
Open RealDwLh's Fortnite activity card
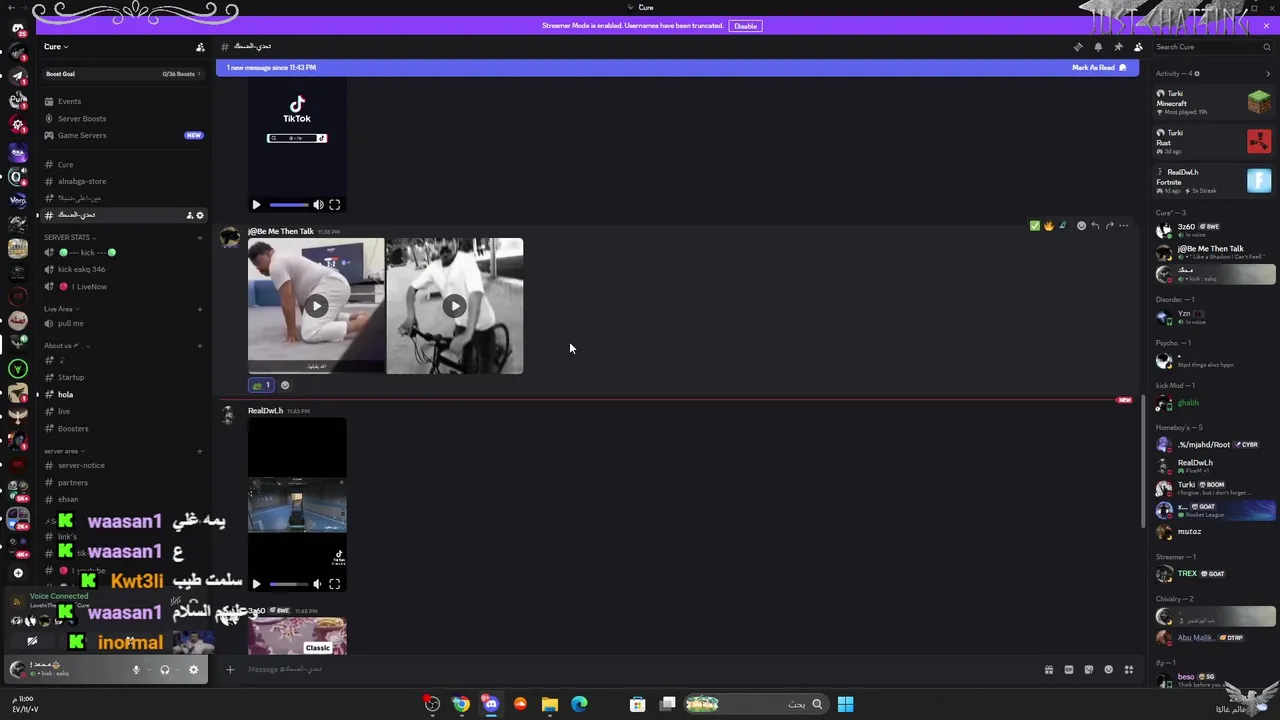[1213, 181]
